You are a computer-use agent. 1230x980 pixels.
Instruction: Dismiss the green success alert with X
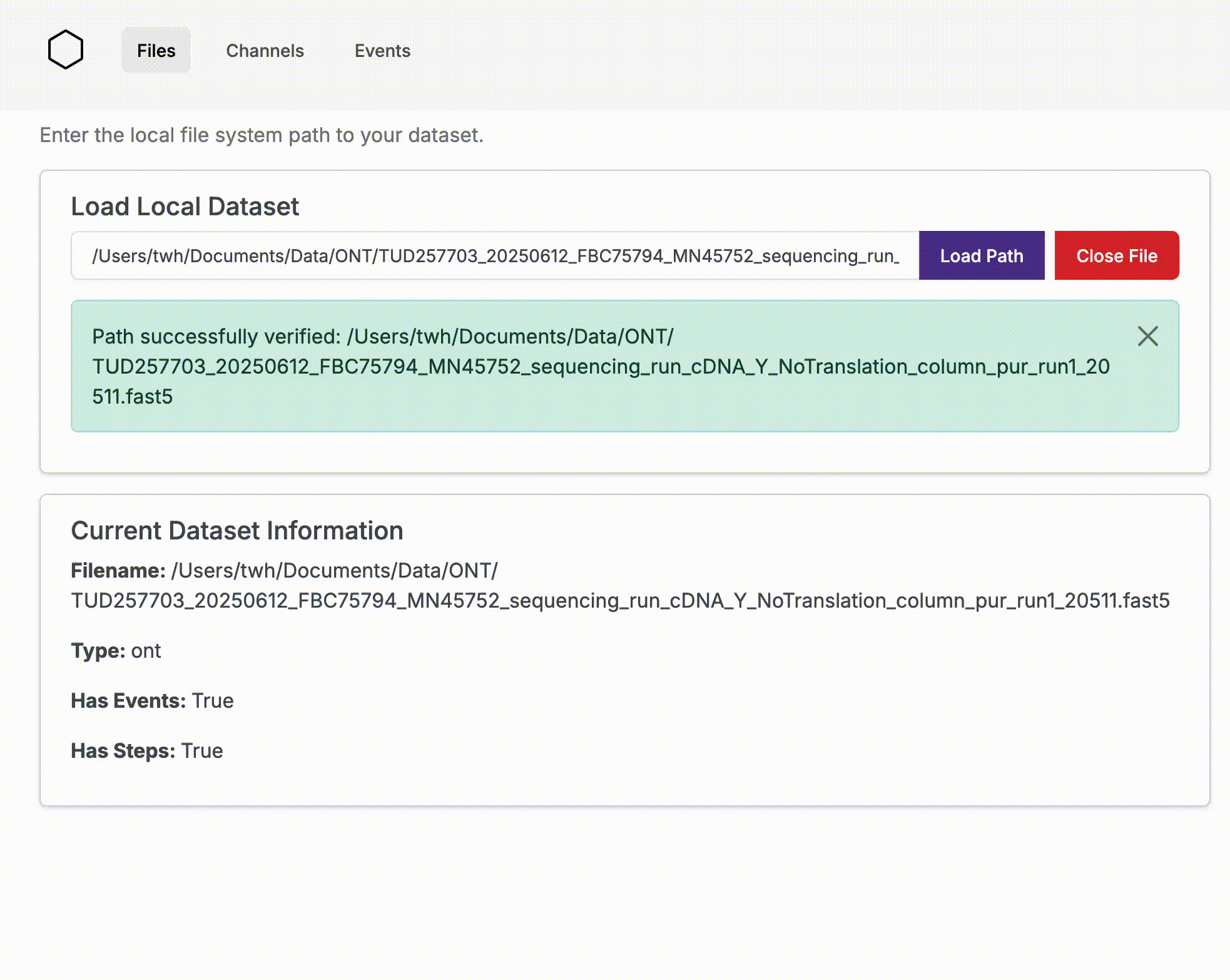(1147, 336)
